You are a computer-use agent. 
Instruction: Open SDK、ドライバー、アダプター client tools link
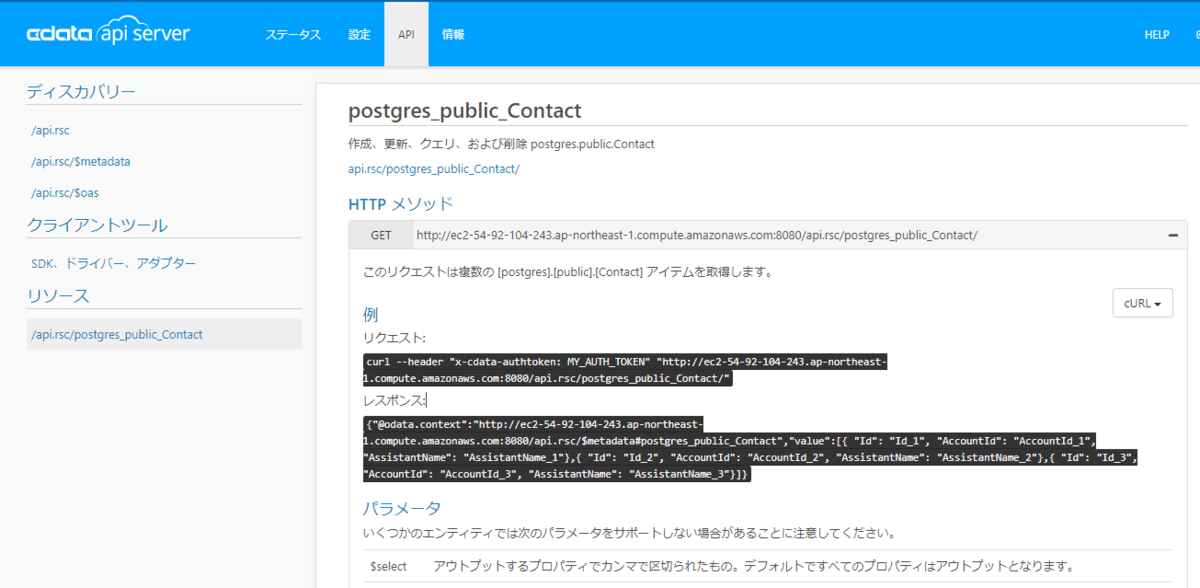tap(114, 264)
